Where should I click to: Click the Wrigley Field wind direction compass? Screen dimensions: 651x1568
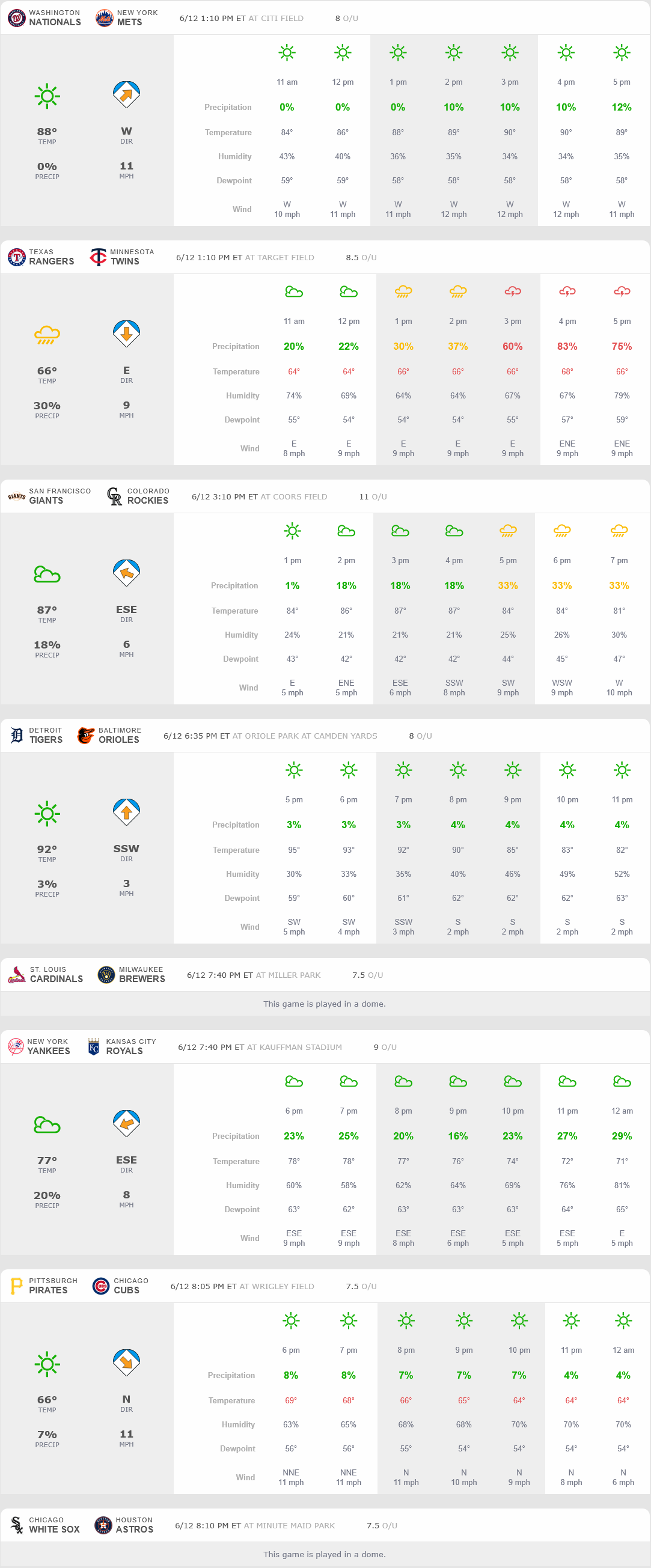point(126,1362)
